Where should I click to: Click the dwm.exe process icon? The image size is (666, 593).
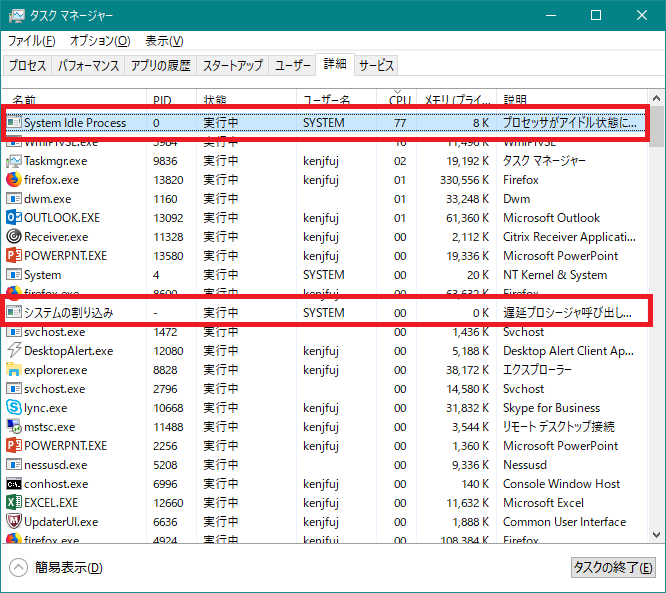coord(14,199)
